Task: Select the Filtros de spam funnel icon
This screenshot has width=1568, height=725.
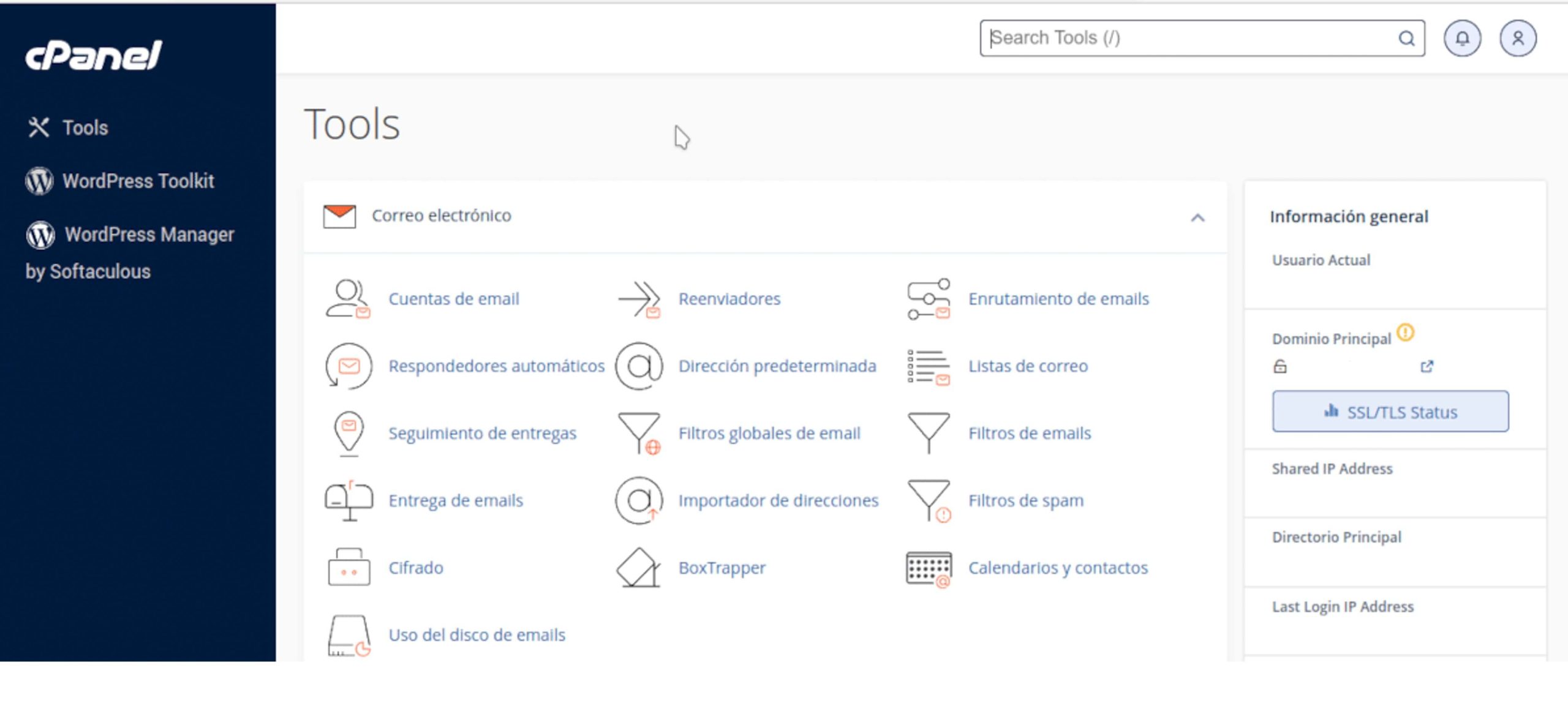Action: 929,500
